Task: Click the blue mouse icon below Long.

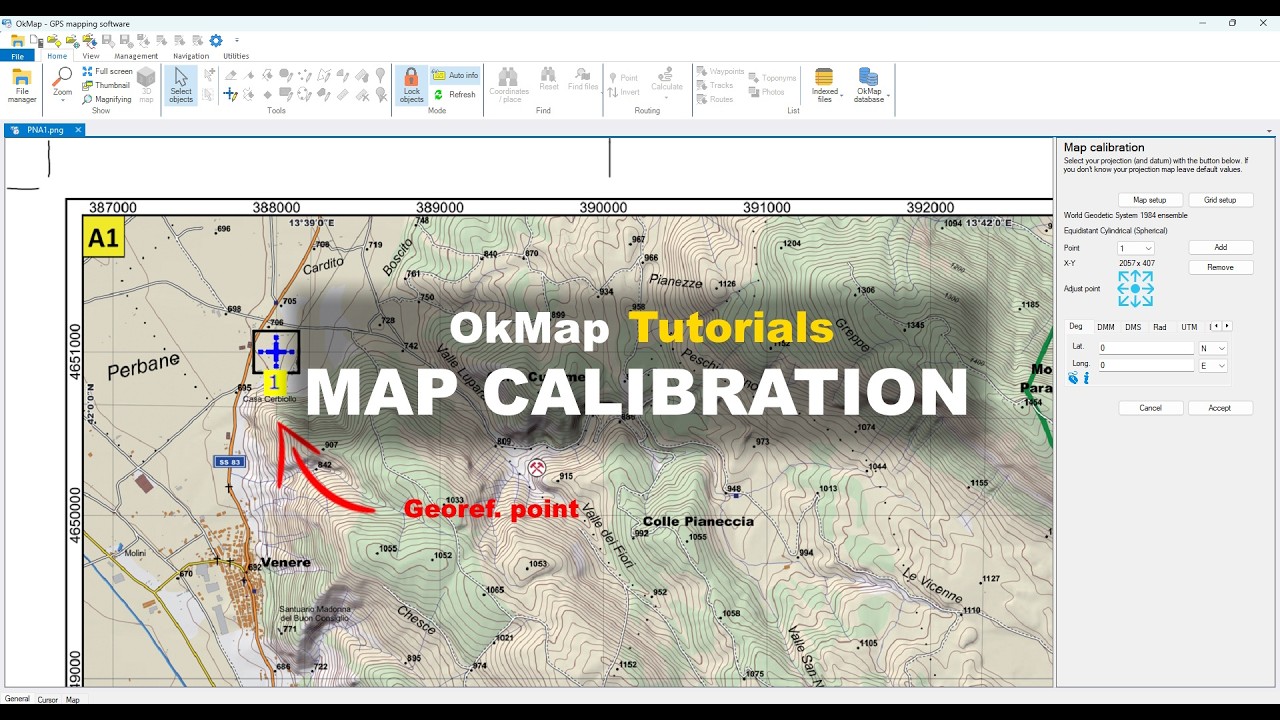Action: click(x=1073, y=378)
